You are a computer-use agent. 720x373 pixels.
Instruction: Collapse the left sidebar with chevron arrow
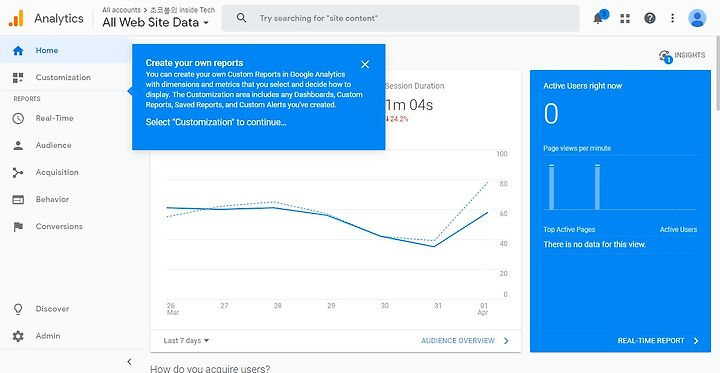tap(129, 362)
